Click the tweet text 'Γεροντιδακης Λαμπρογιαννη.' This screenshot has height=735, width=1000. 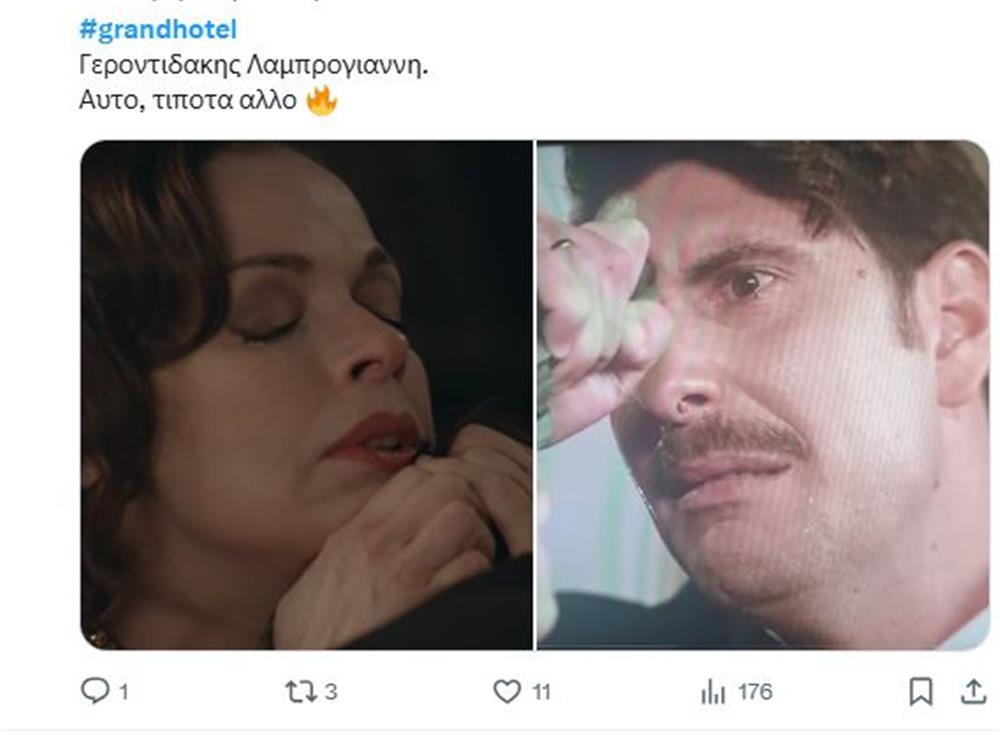click(258, 66)
